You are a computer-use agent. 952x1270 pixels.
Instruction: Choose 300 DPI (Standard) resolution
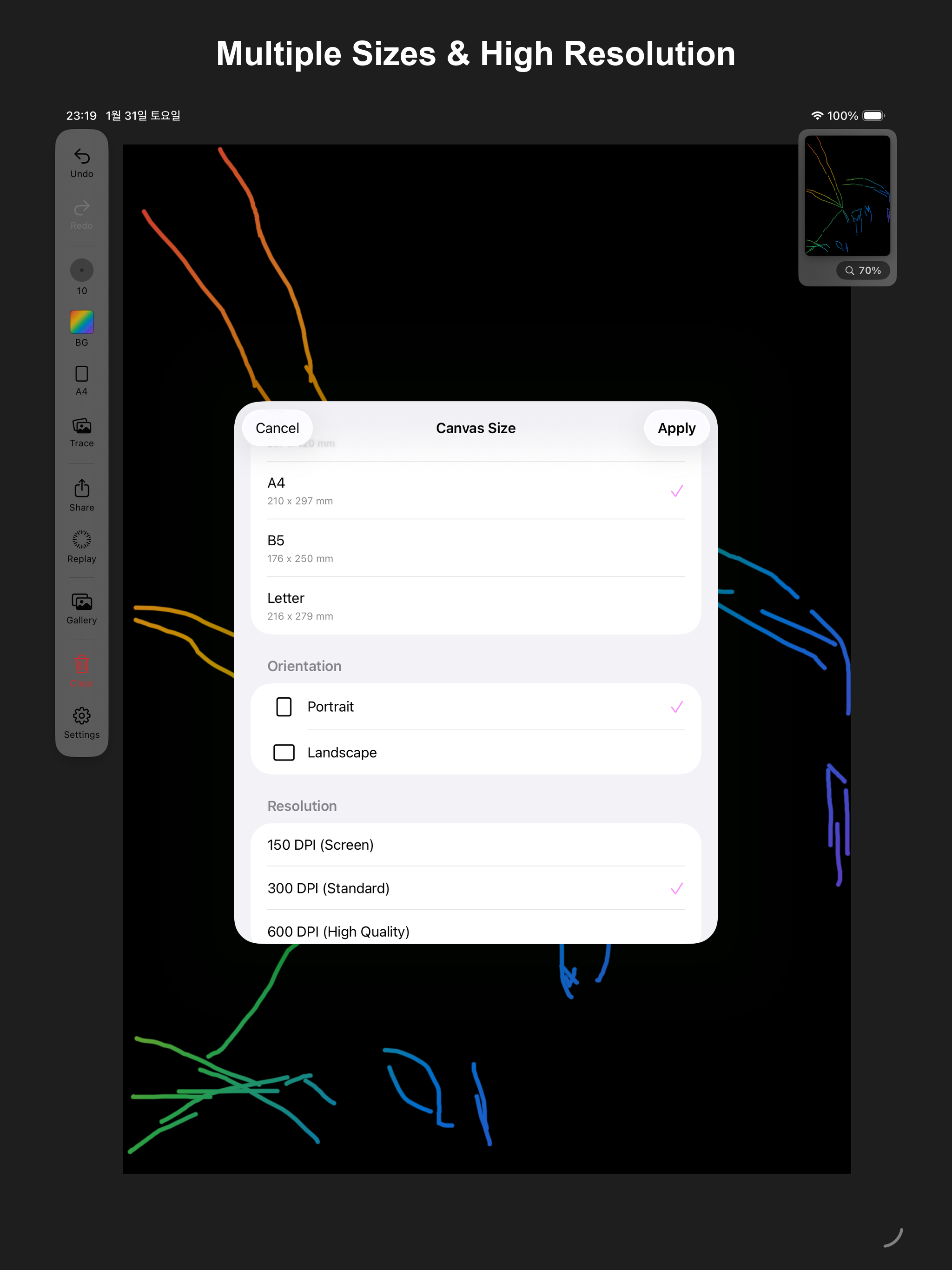[x=476, y=888]
